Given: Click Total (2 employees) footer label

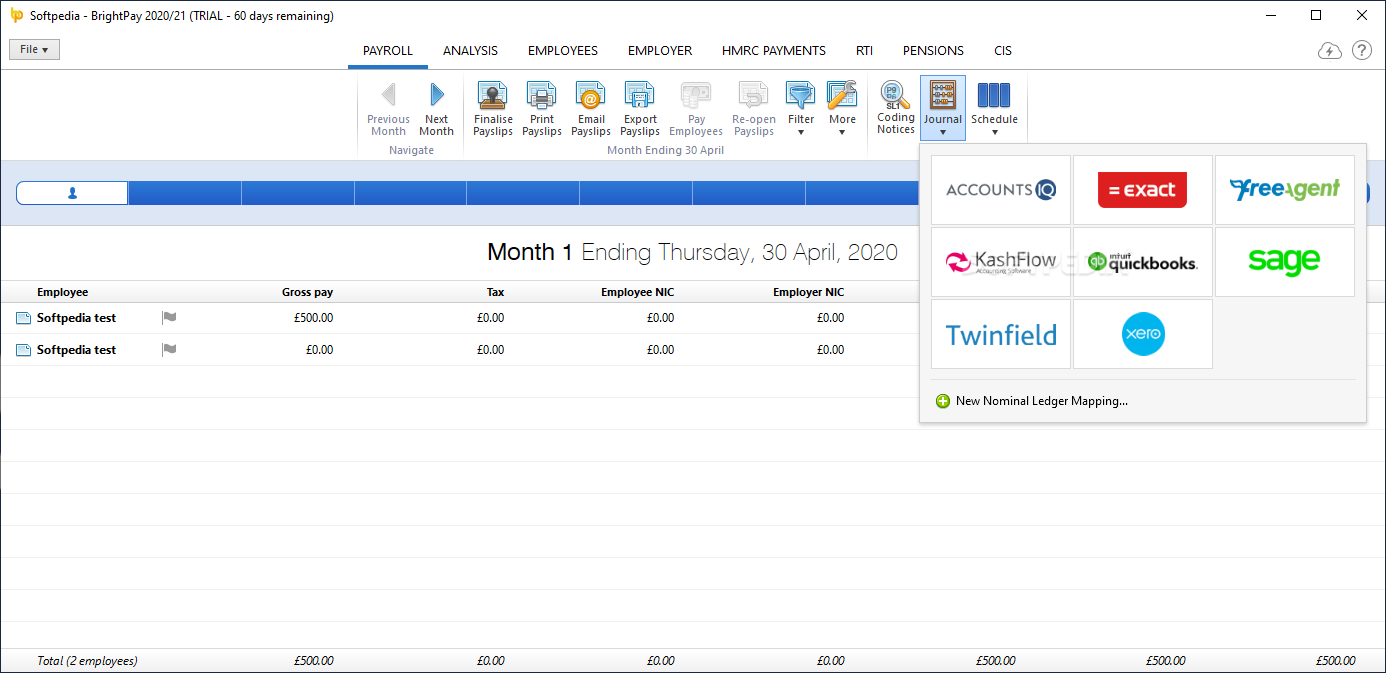Looking at the screenshot, I should click(87, 661).
